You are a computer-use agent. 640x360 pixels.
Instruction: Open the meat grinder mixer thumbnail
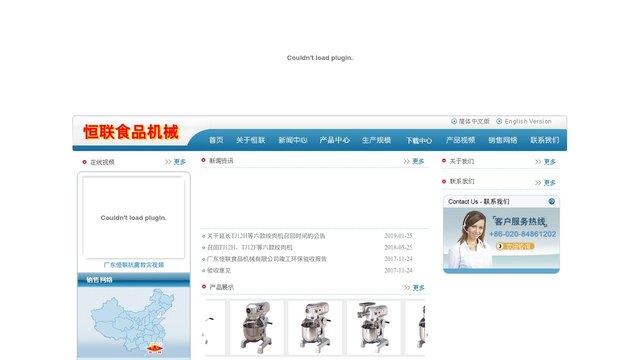tap(373, 327)
